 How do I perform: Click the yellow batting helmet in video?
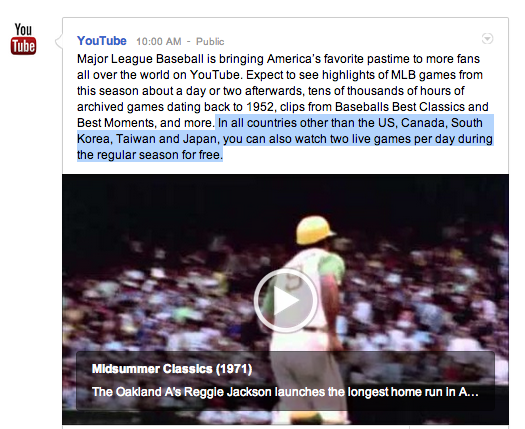(x=314, y=230)
